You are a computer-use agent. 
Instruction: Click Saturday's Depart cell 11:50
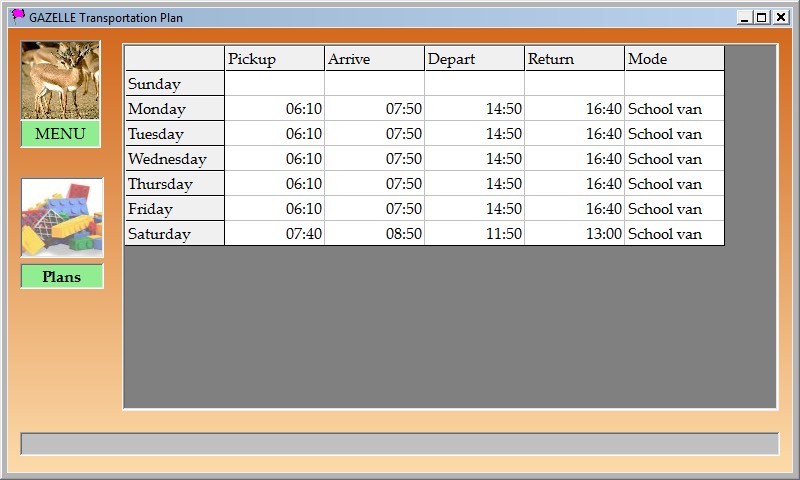pos(474,234)
